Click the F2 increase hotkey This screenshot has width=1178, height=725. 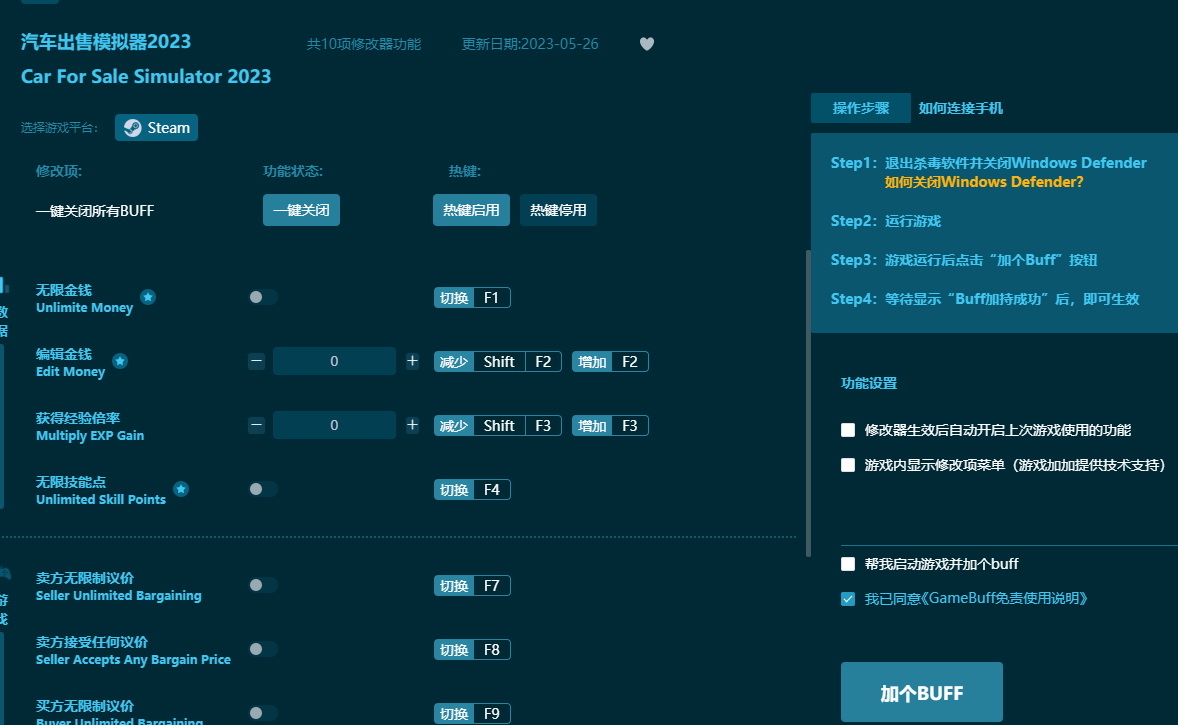(x=610, y=361)
